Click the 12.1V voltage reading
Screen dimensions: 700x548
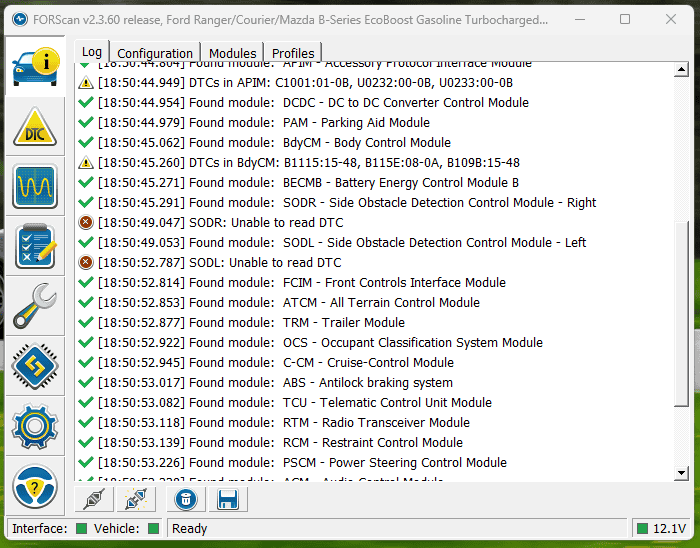(x=669, y=529)
